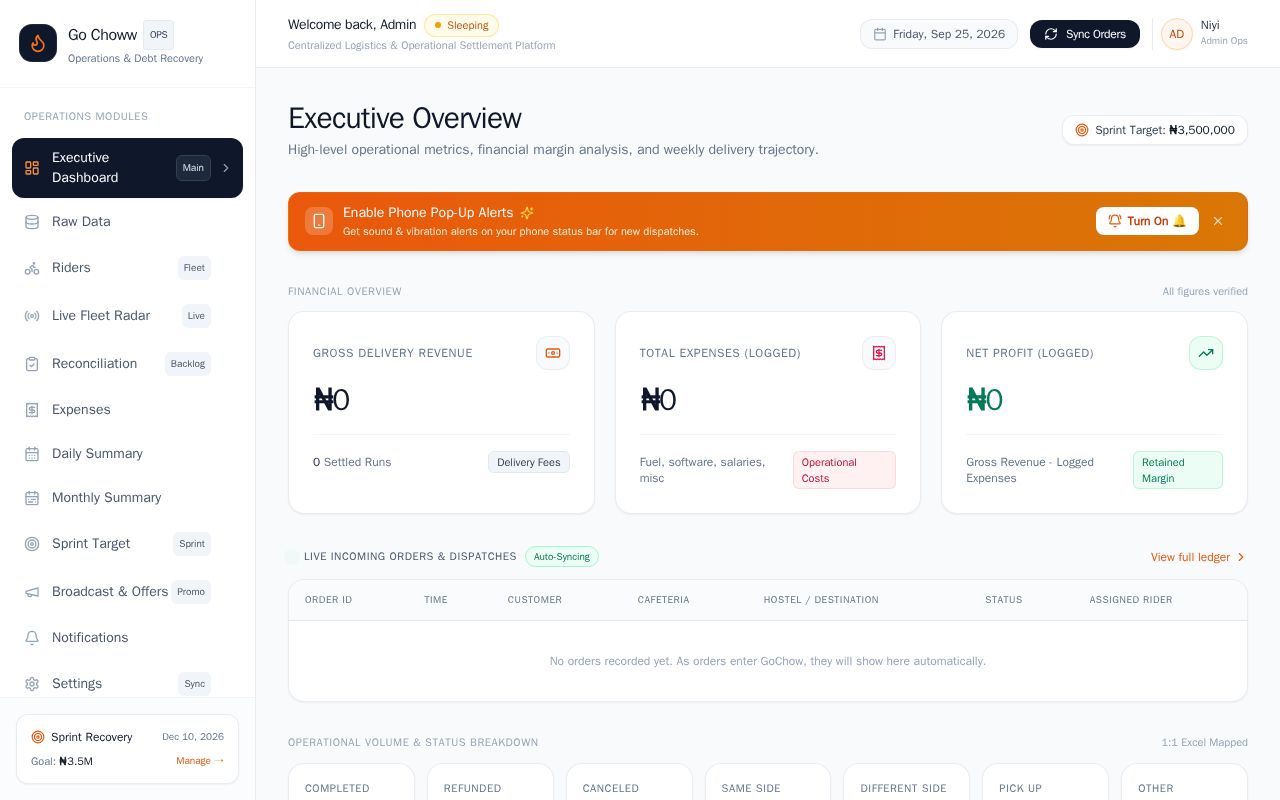
Task: Turn On phone pop-up alerts
Action: pos(1147,221)
